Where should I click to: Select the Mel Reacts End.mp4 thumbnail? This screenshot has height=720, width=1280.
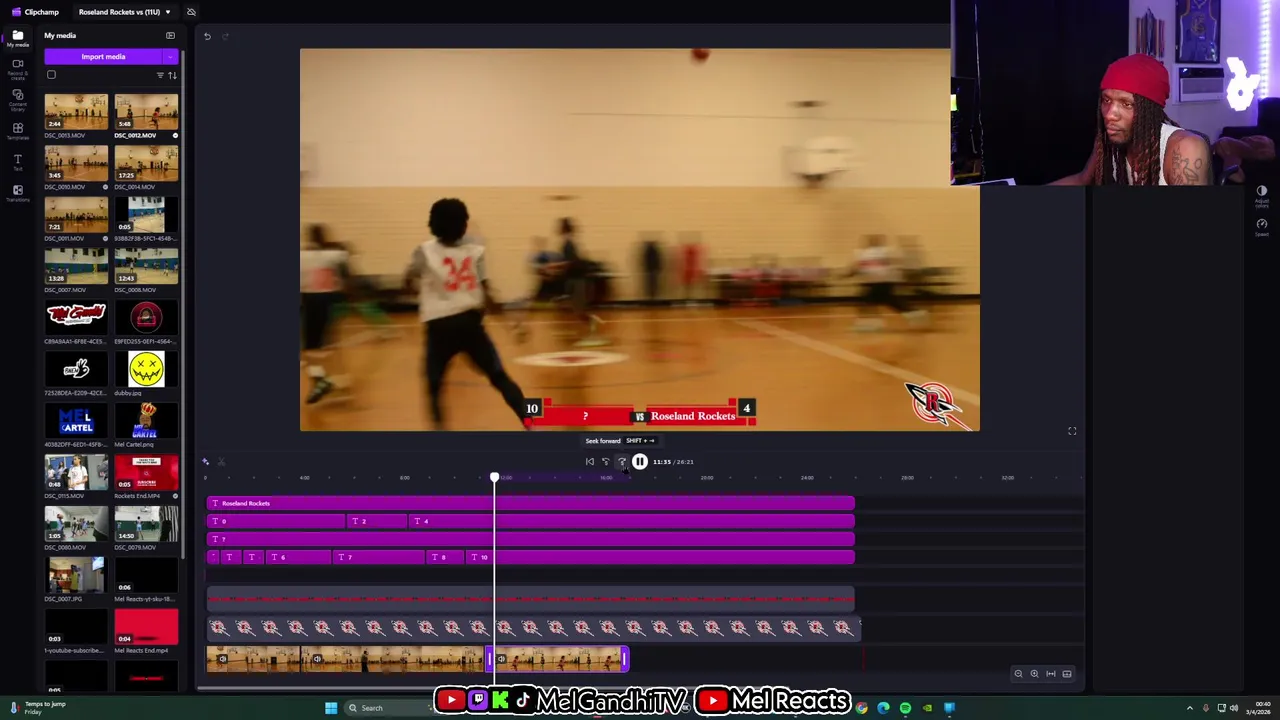tap(146, 627)
